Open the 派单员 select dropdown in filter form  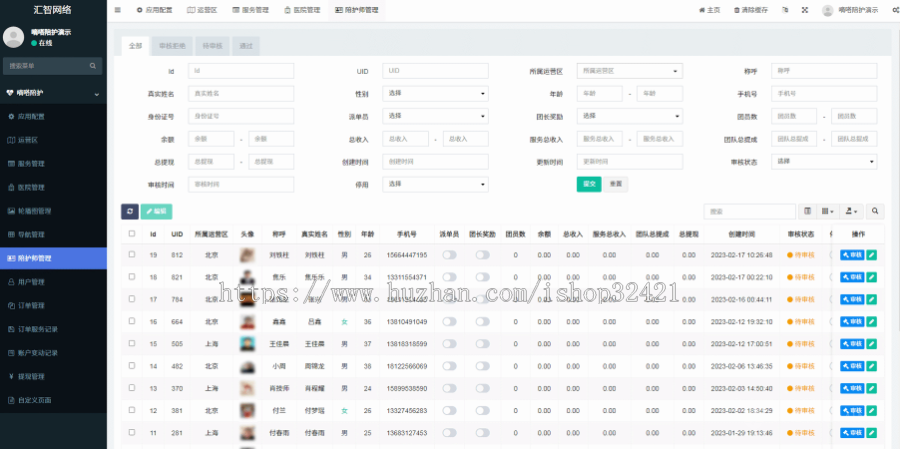coord(436,116)
